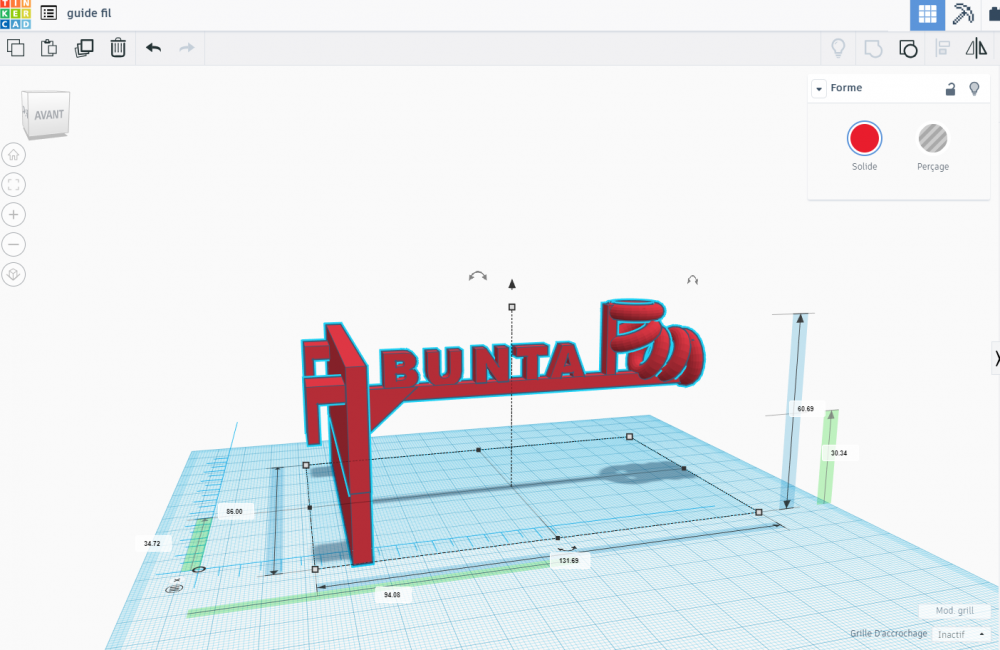Toggle the lock in the Forme panel
This screenshot has height=650, width=1000.
pos(950,89)
